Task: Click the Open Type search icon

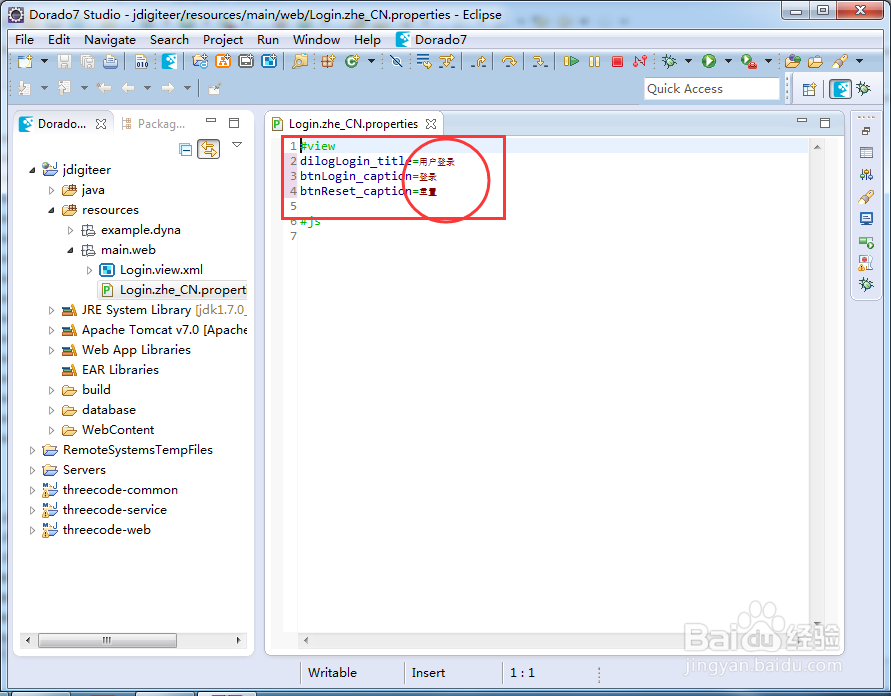Action: point(299,61)
